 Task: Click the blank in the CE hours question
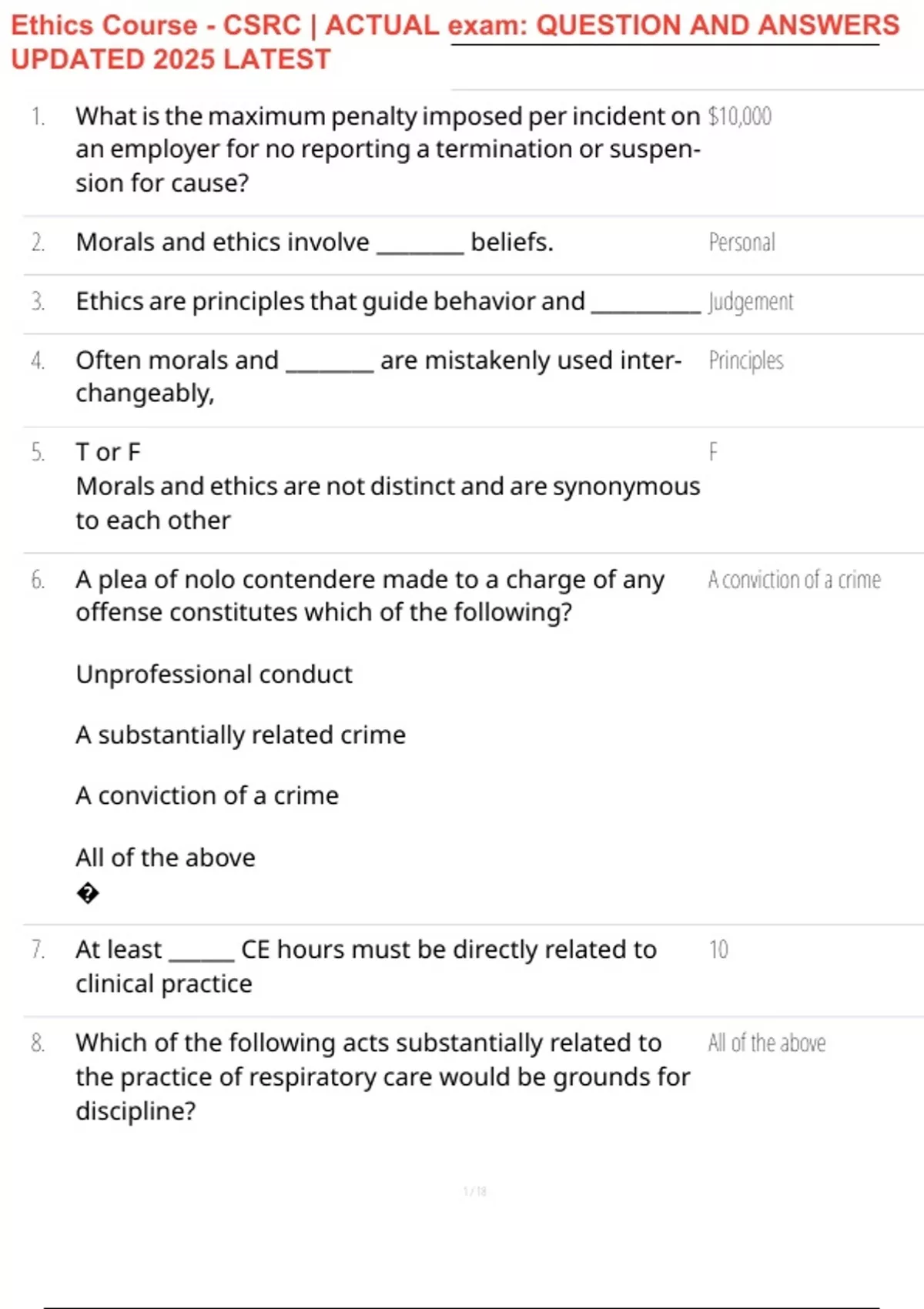tap(201, 956)
